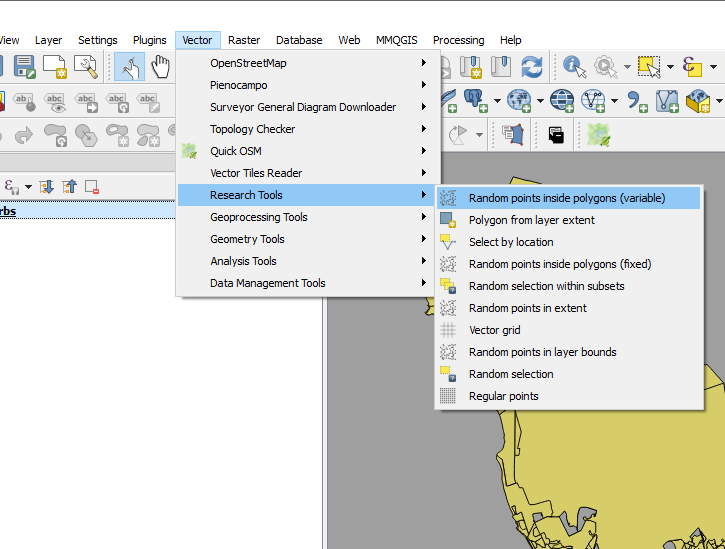Open the Help menu
Screen dimensions: 725x549
[510, 40]
